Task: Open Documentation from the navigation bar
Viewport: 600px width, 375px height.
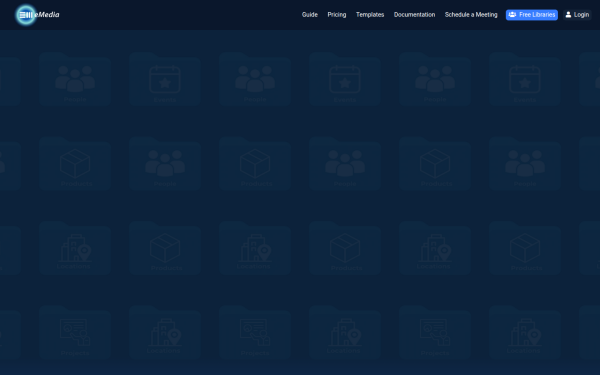Action: pos(414,15)
